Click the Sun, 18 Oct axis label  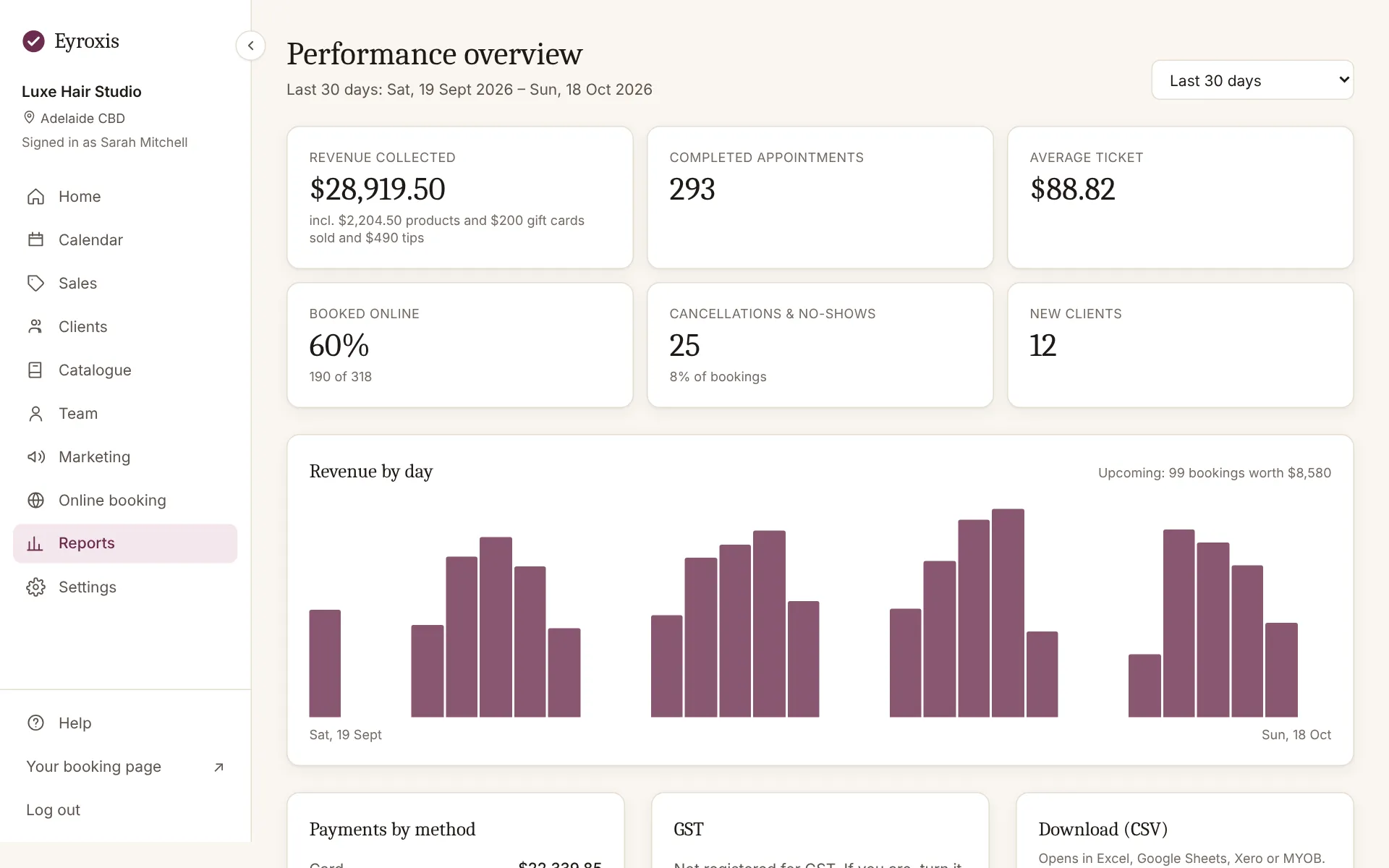1296,735
